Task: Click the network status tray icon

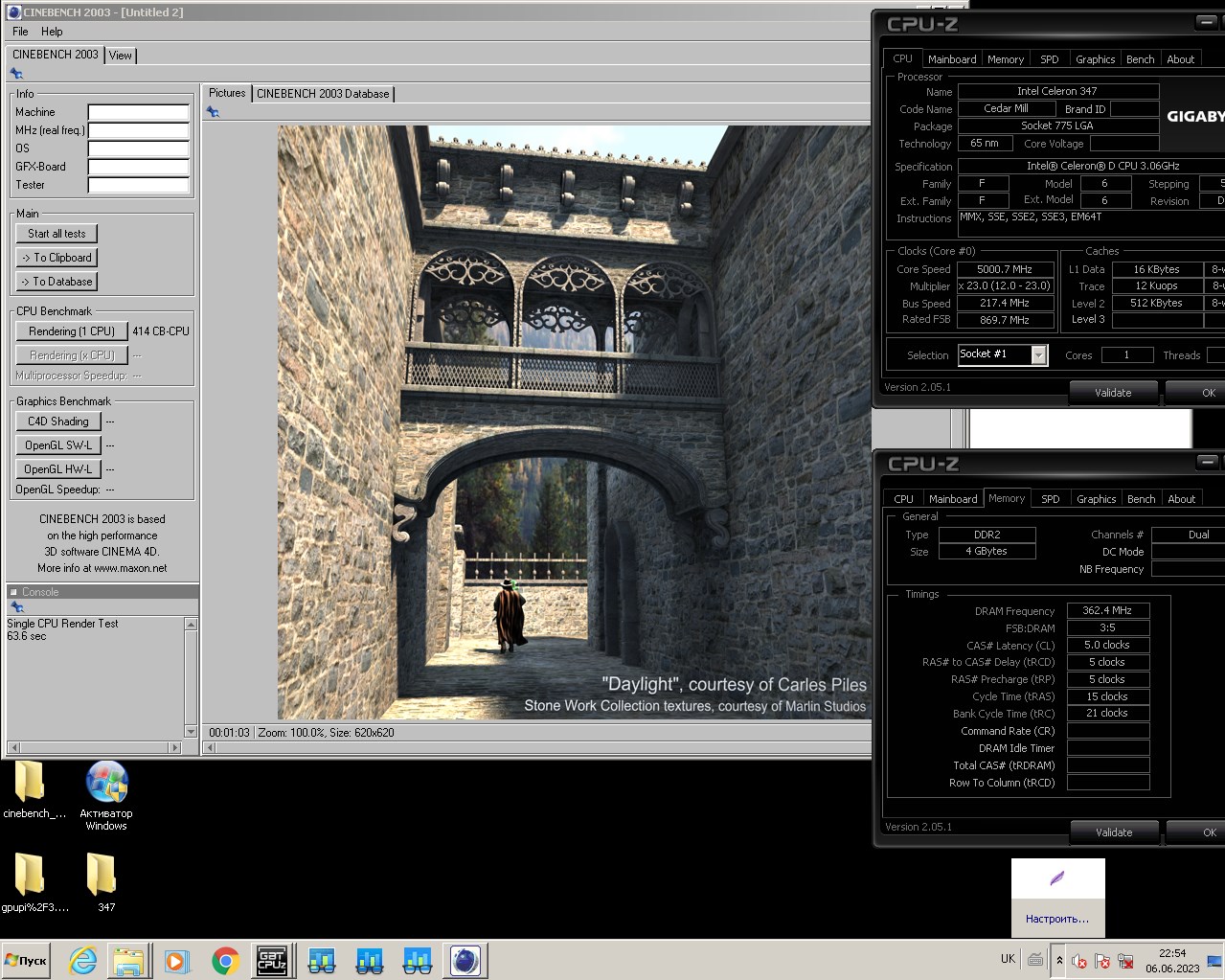Action: [x=1125, y=961]
